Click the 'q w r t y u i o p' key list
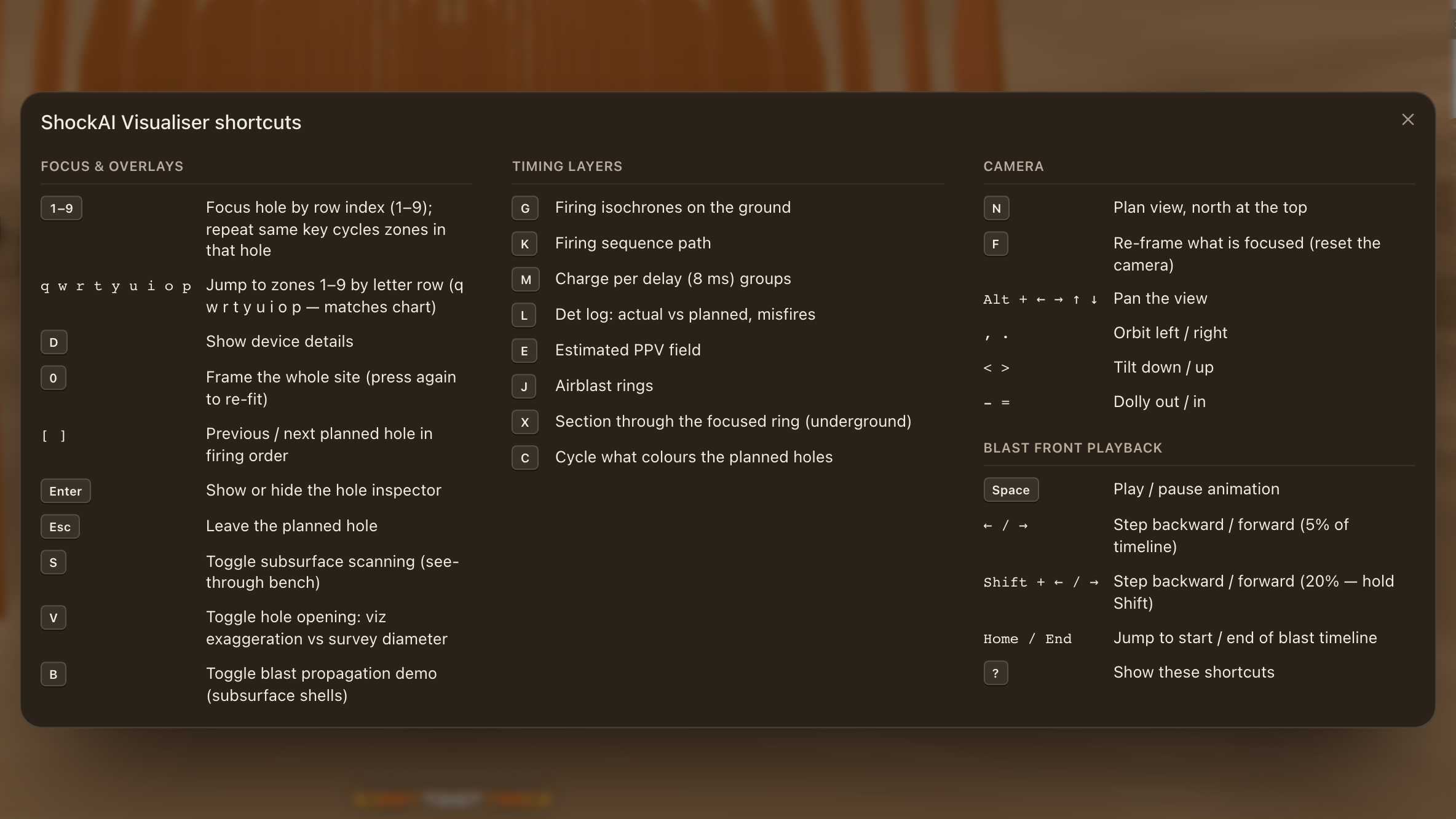Screen dimensions: 1456x819 pyautogui.click(x=116, y=287)
